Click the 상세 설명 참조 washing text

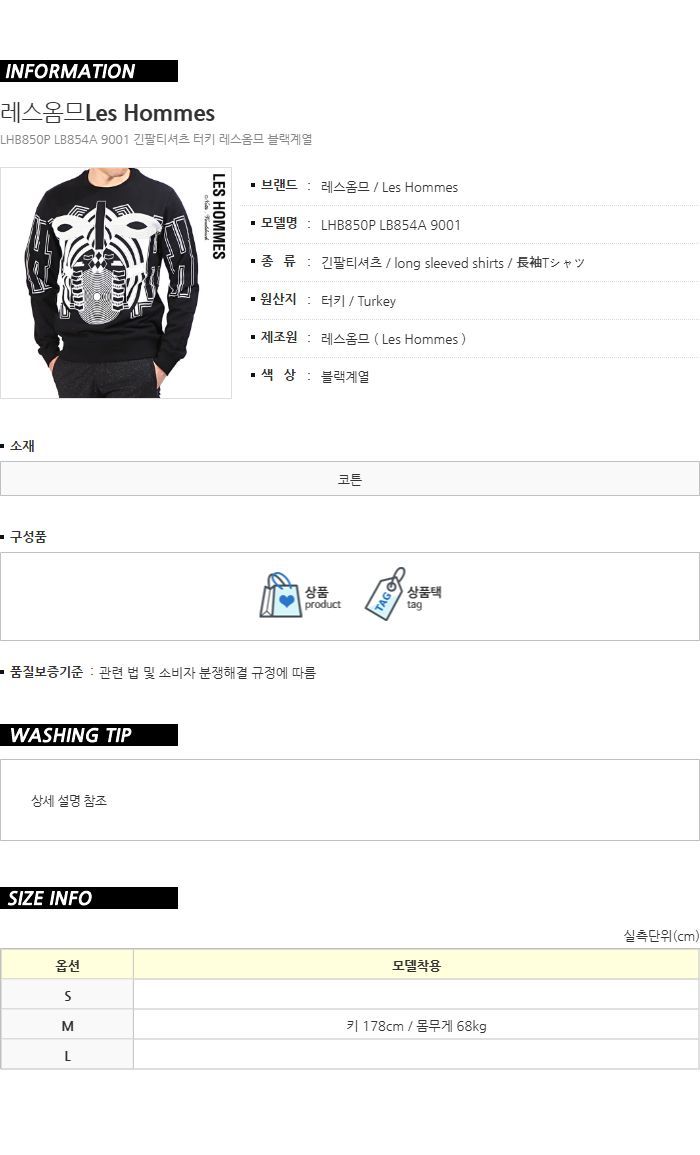coord(69,801)
